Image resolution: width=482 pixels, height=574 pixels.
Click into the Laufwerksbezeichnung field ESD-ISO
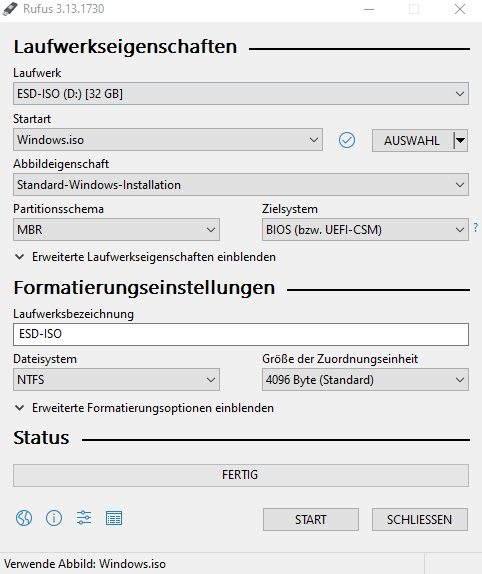click(241, 334)
